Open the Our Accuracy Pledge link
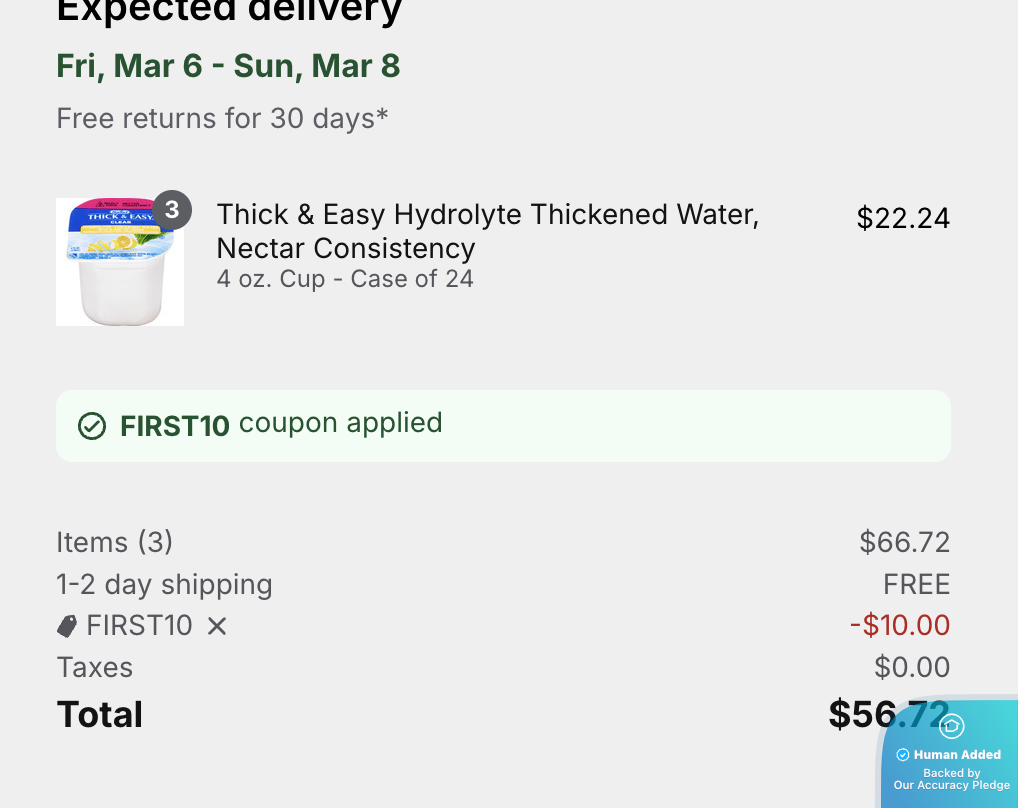The image size is (1018, 808). pyautogui.click(x=952, y=785)
